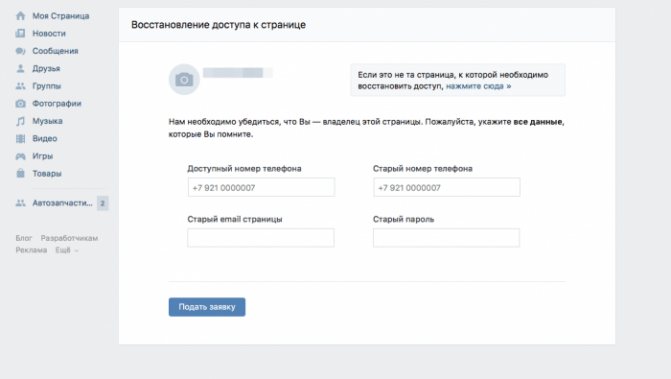Open Сообщения in the sidebar
Image resolution: width=671 pixels, height=379 pixels.
pos(55,51)
